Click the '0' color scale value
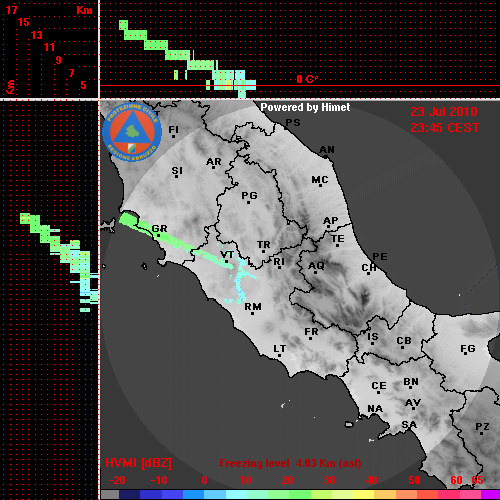This screenshot has width=500, height=500. [204, 480]
